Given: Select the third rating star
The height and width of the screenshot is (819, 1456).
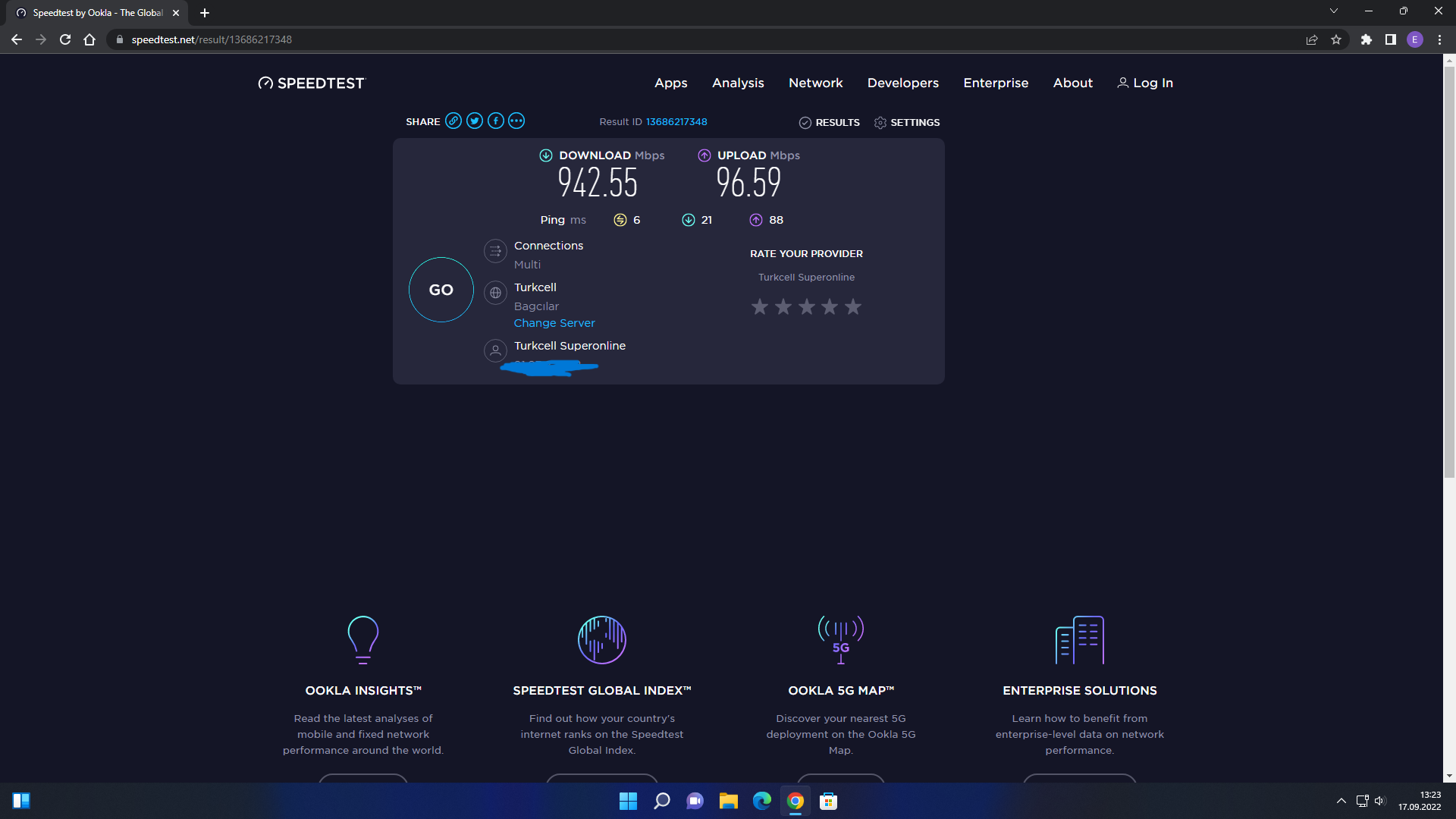Looking at the screenshot, I should point(807,307).
